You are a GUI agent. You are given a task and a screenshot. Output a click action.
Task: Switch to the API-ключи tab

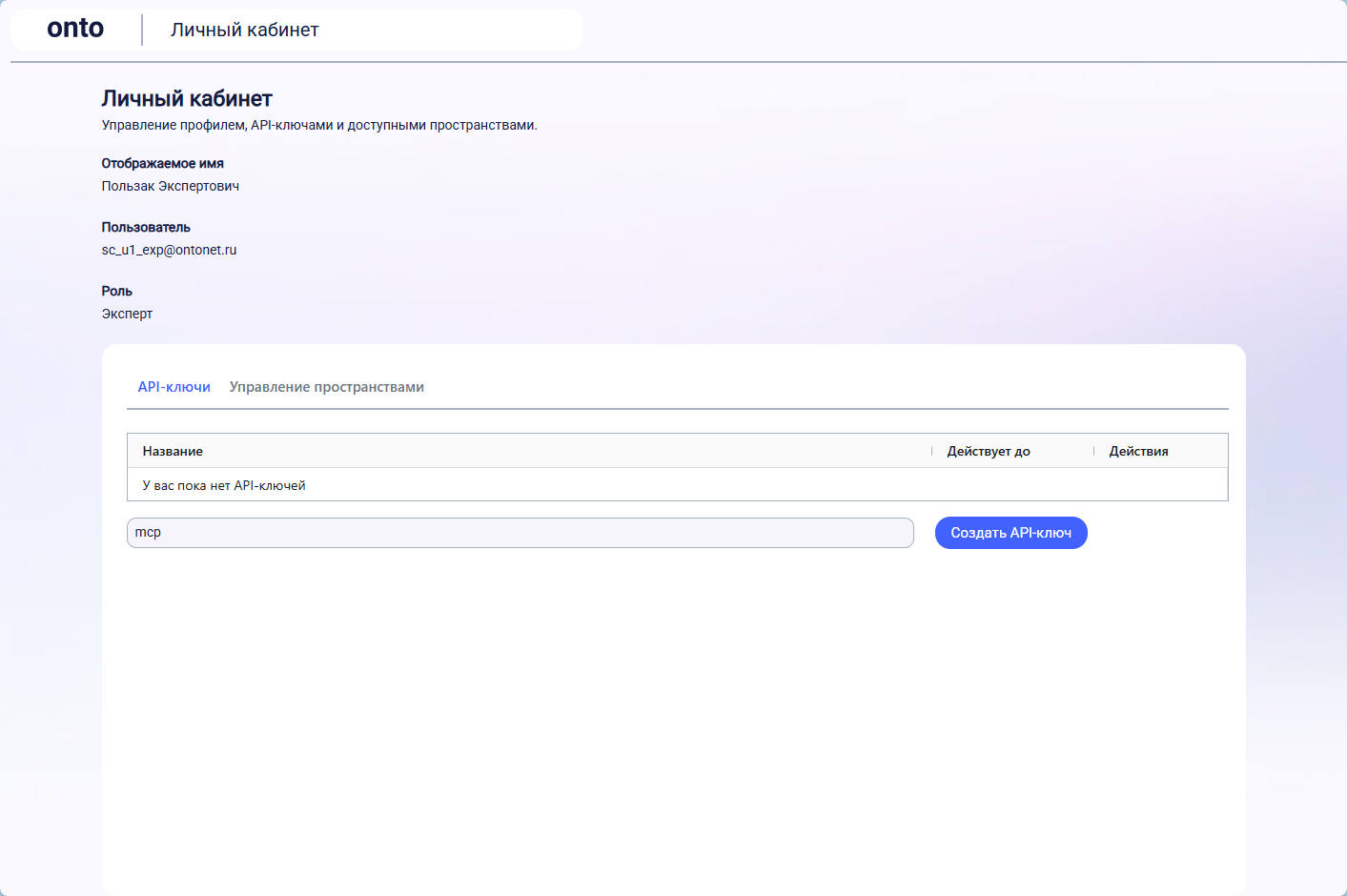(174, 387)
